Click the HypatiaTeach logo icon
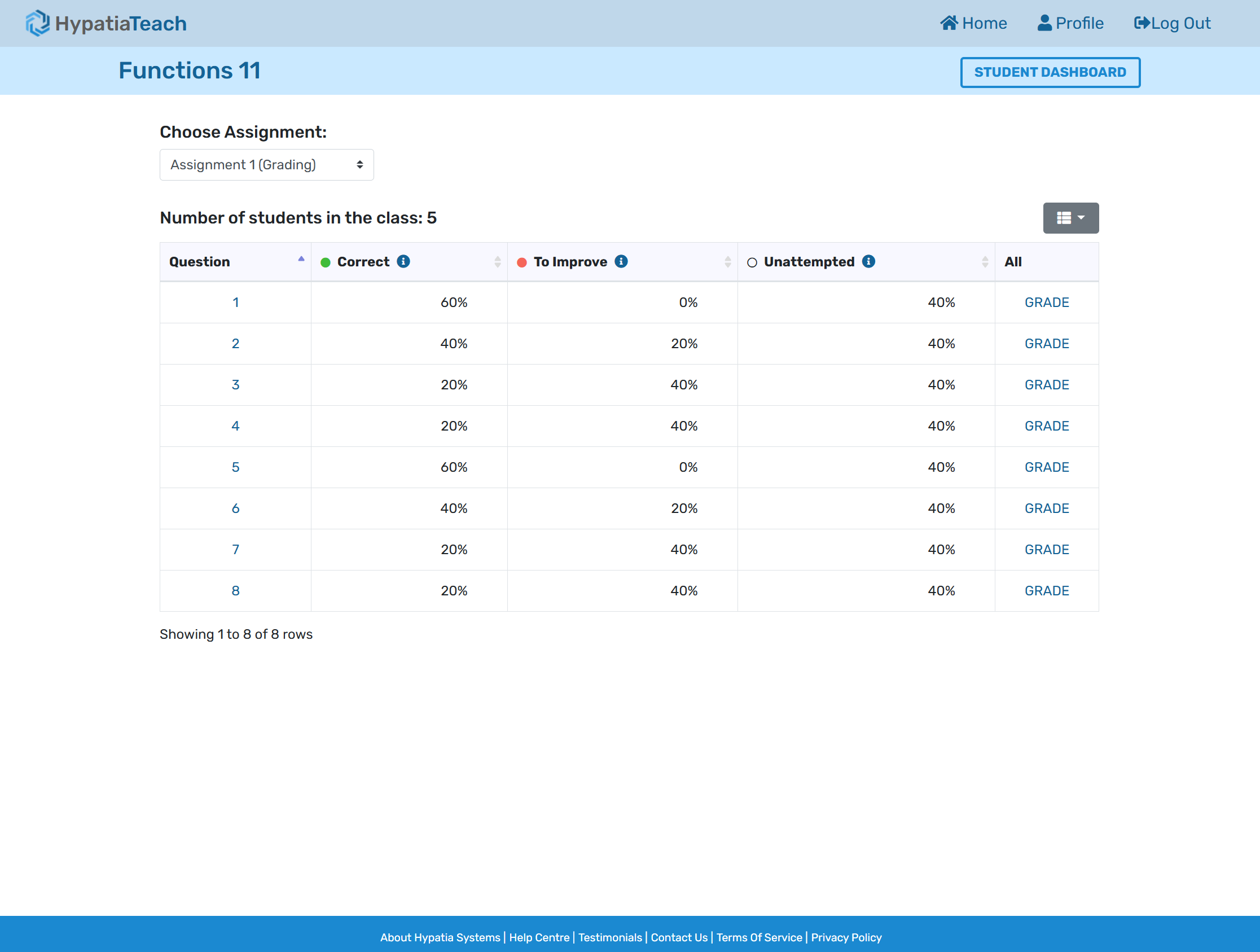 (x=38, y=23)
